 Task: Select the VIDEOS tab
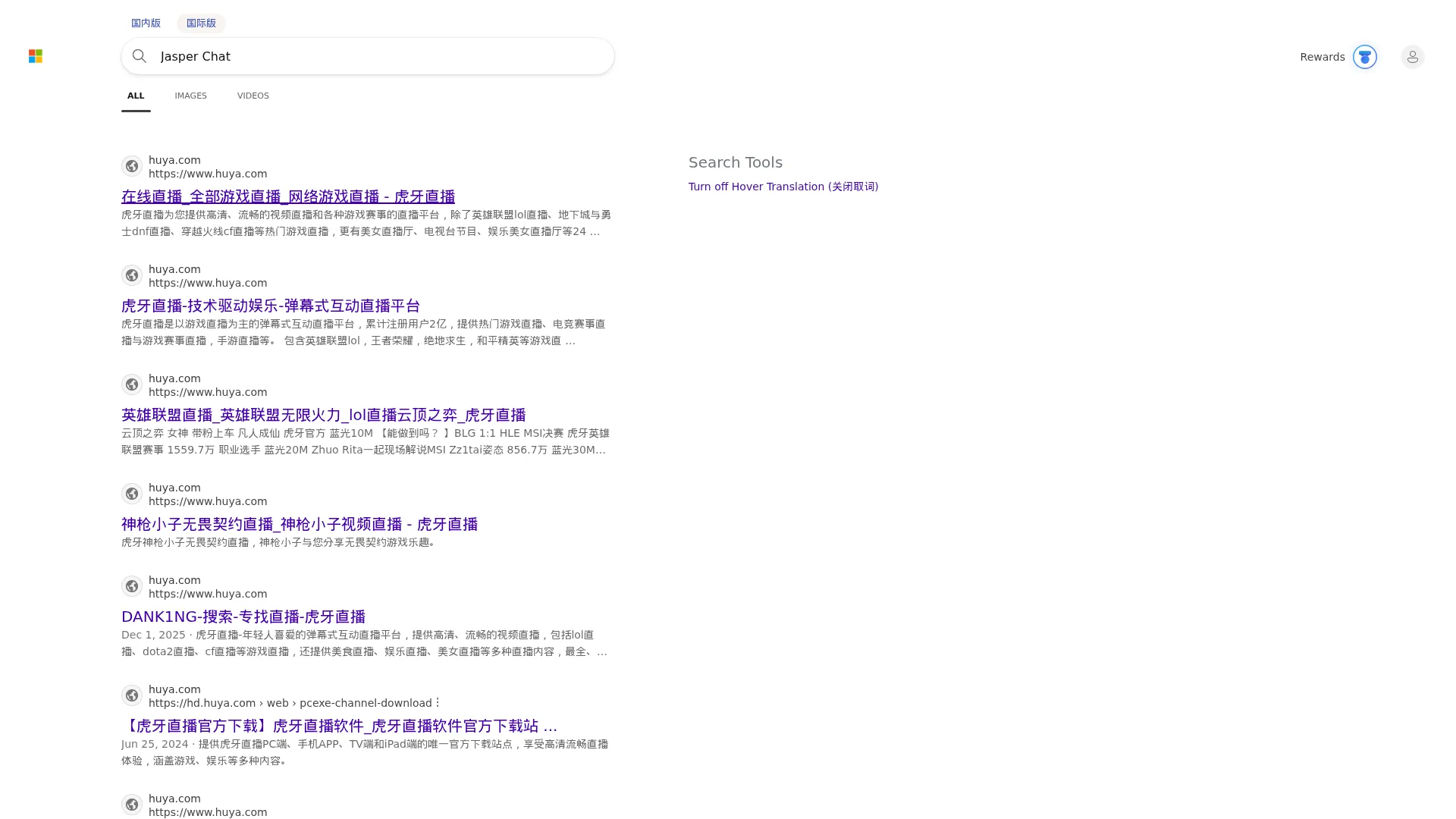(x=253, y=96)
